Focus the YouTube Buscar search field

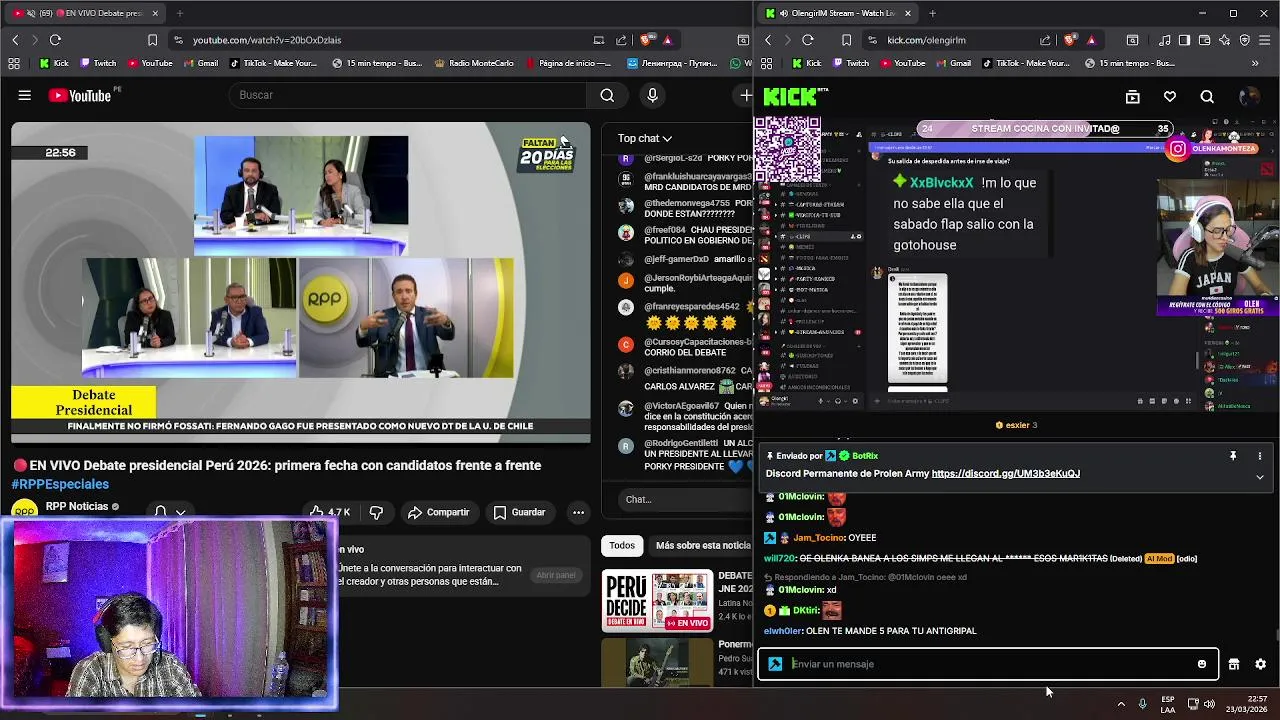tap(408, 95)
